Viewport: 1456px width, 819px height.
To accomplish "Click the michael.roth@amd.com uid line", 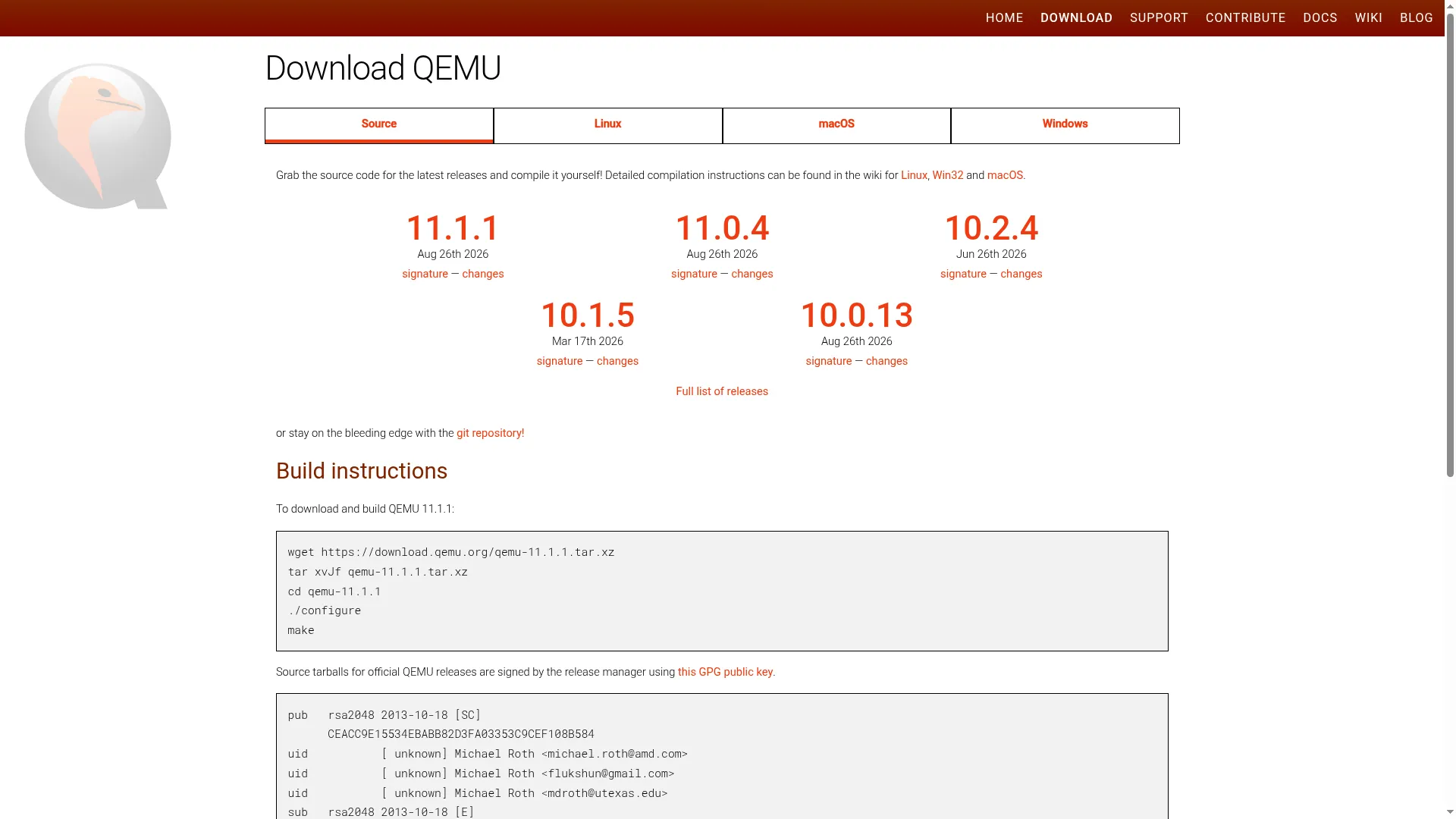I will coord(488,754).
